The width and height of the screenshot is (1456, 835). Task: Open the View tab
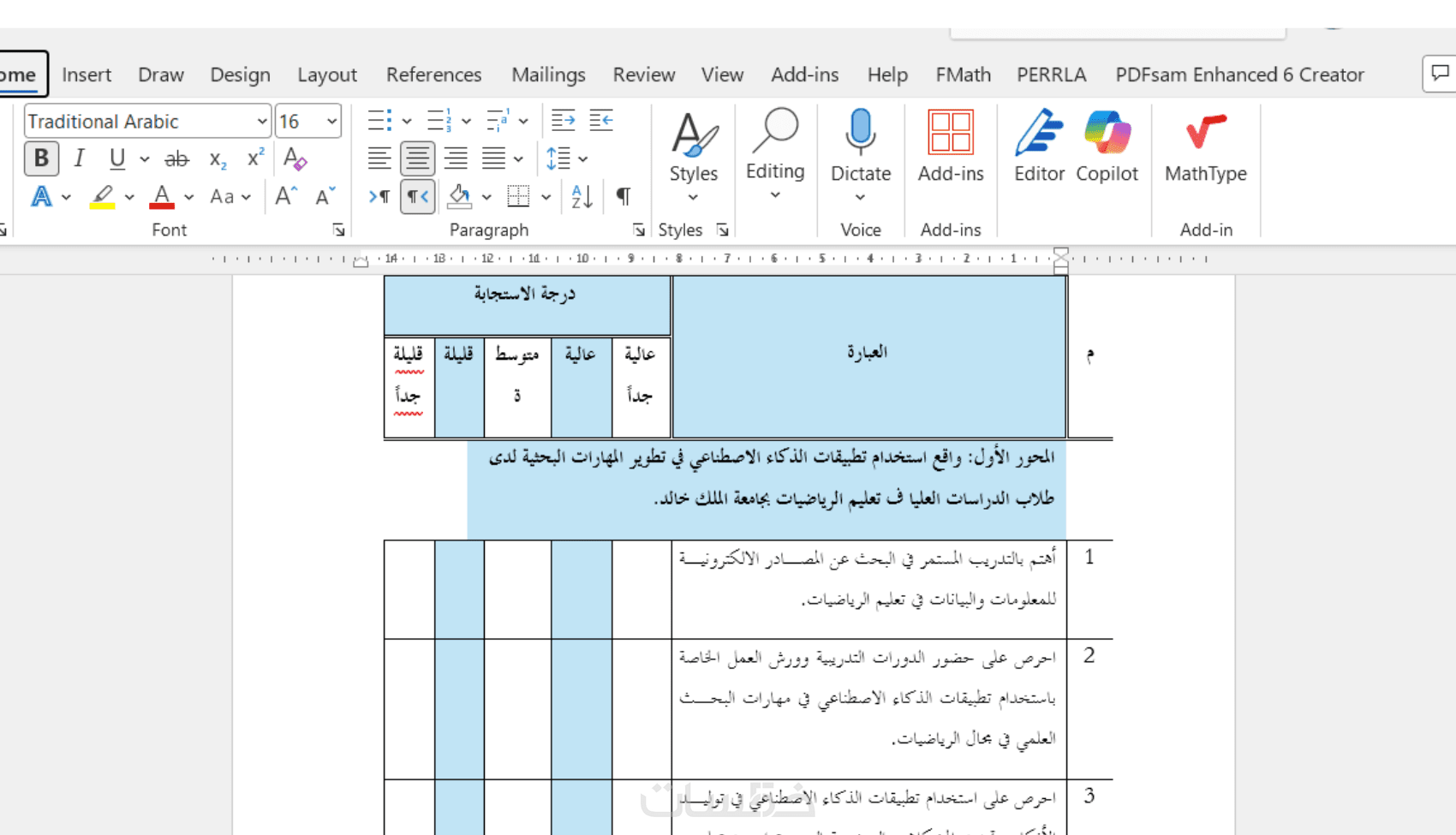pos(723,75)
